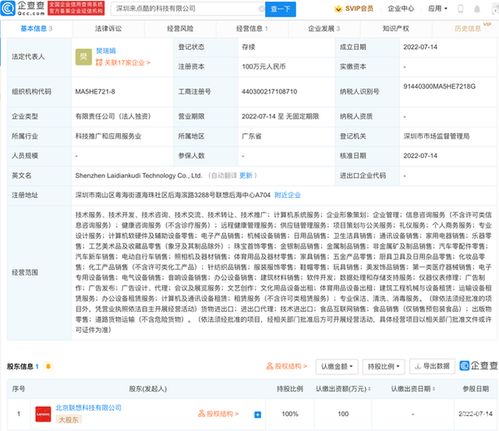Click the blue plus icon in shareholder row

pyautogui.click(x=257, y=415)
